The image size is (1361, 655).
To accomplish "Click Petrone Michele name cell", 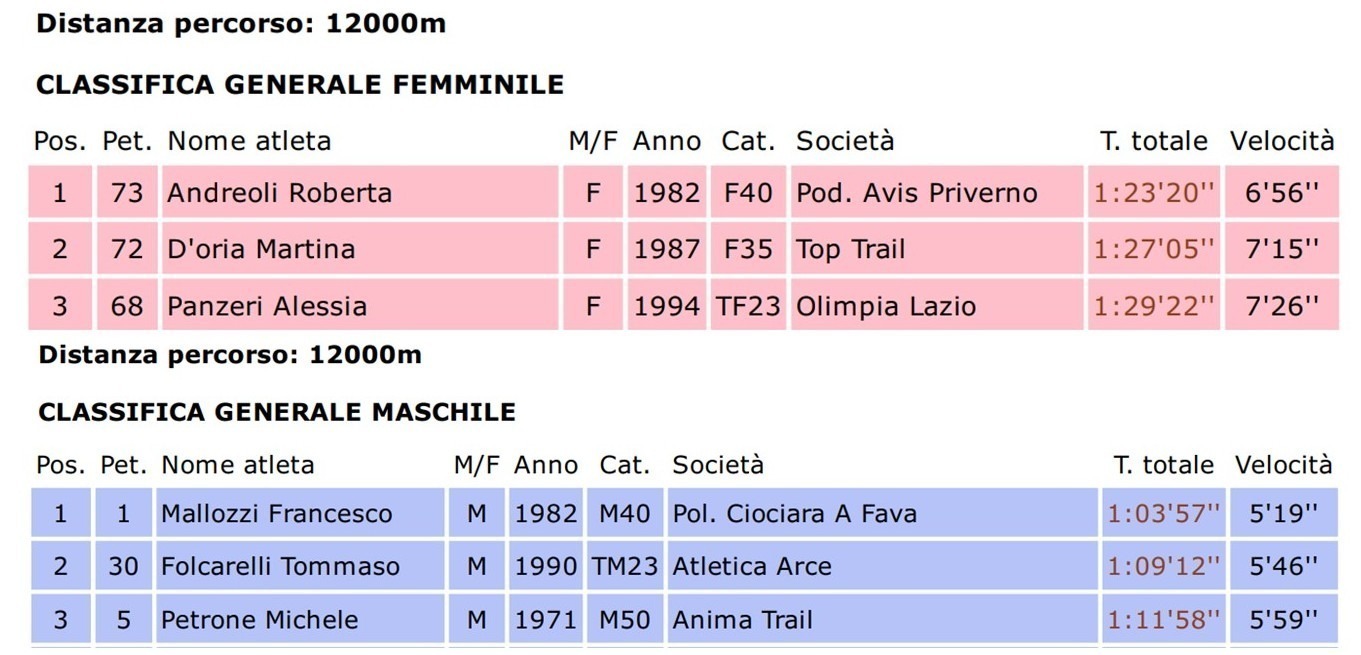I will pyautogui.click(x=259, y=620).
